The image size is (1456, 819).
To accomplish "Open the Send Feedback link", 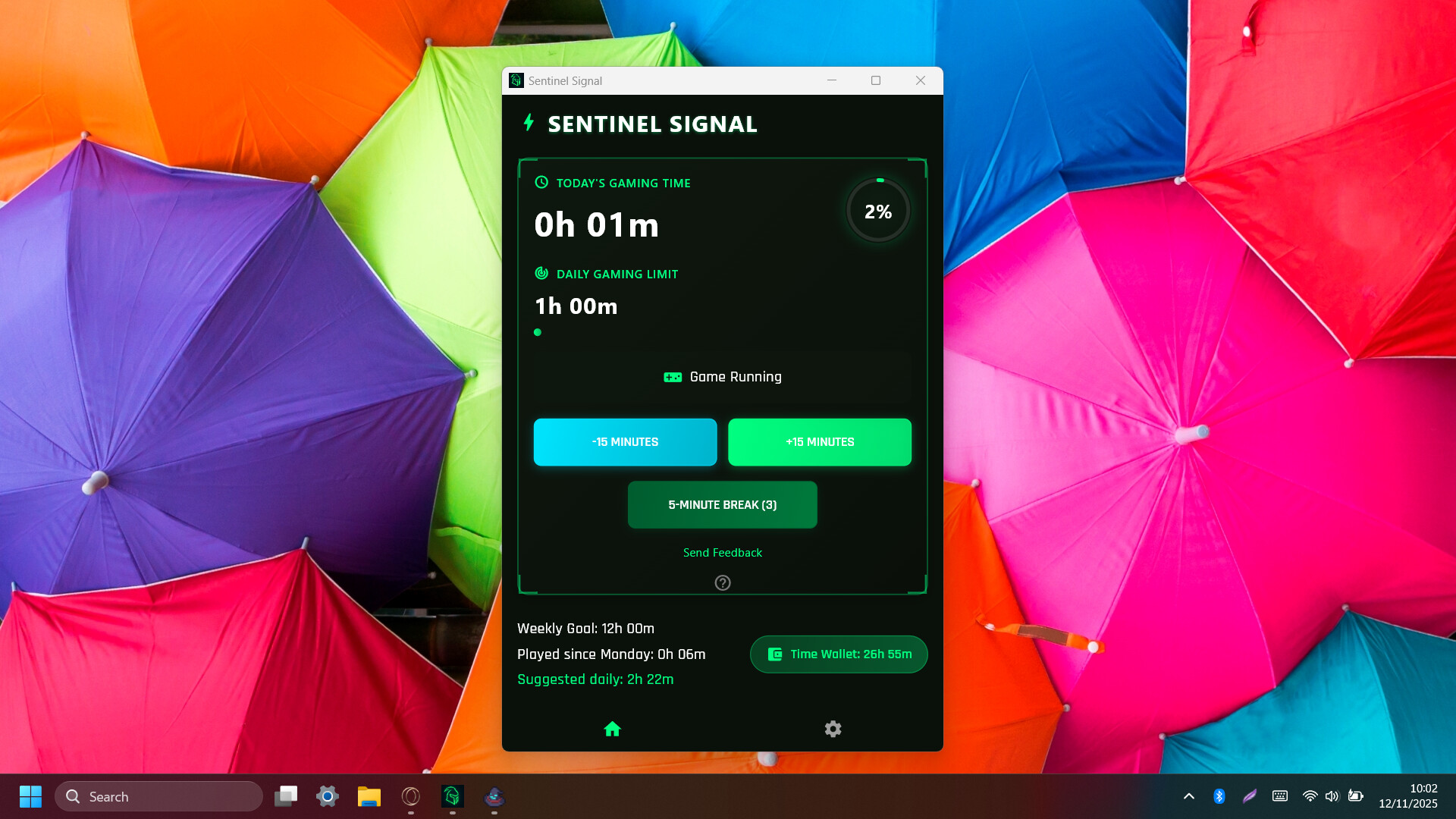I will tap(722, 552).
